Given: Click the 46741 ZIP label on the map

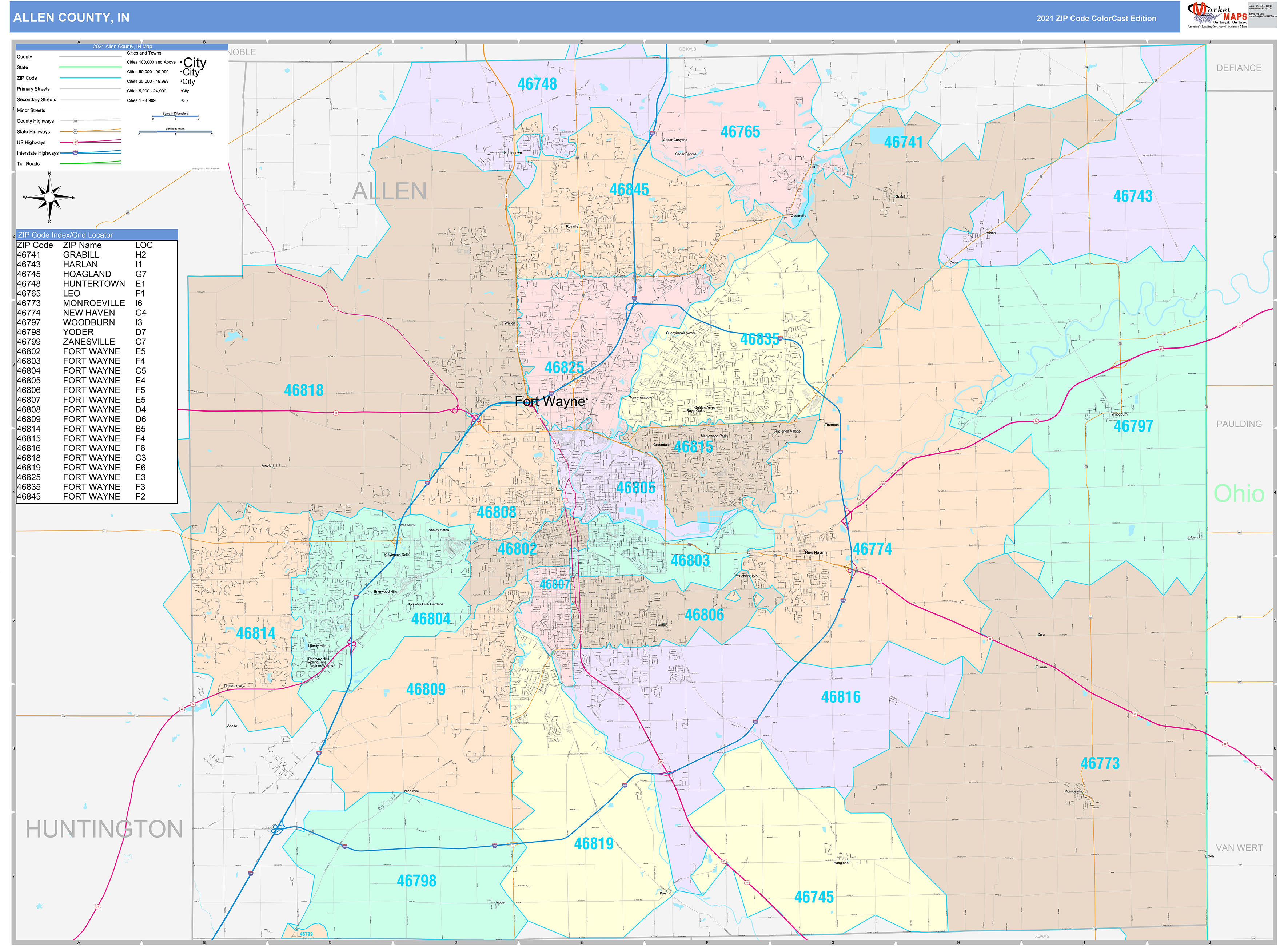Looking at the screenshot, I should tap(903, 143).
